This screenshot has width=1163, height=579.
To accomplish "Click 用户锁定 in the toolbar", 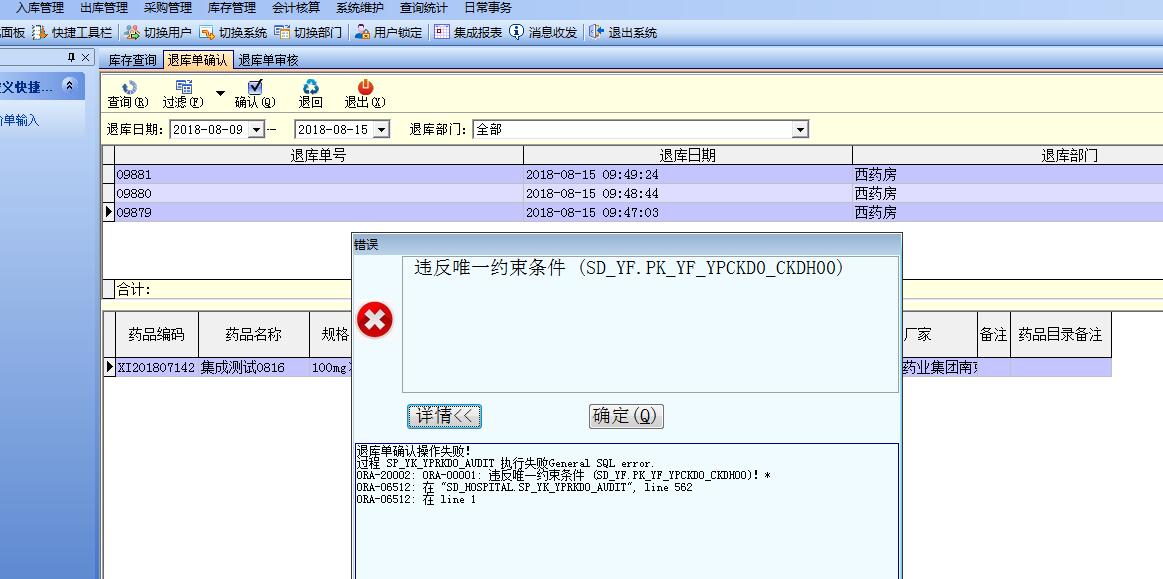I will pyautogui.click(x=389, y=33).
